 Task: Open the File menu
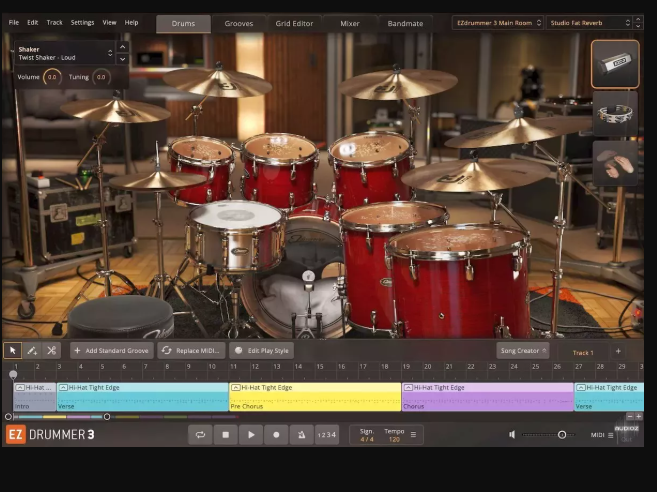[14, 23]
